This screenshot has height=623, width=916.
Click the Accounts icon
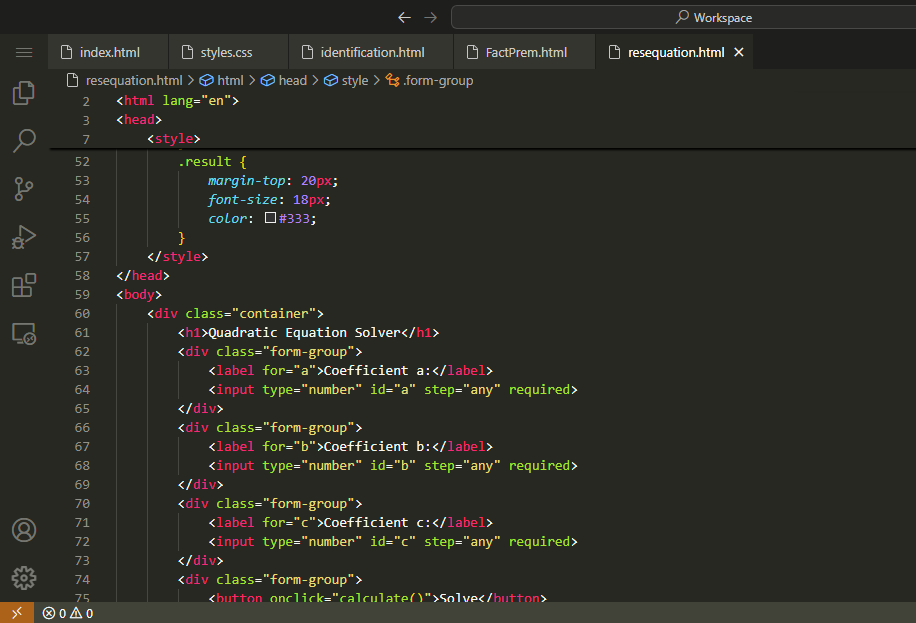tap(24, 530)
